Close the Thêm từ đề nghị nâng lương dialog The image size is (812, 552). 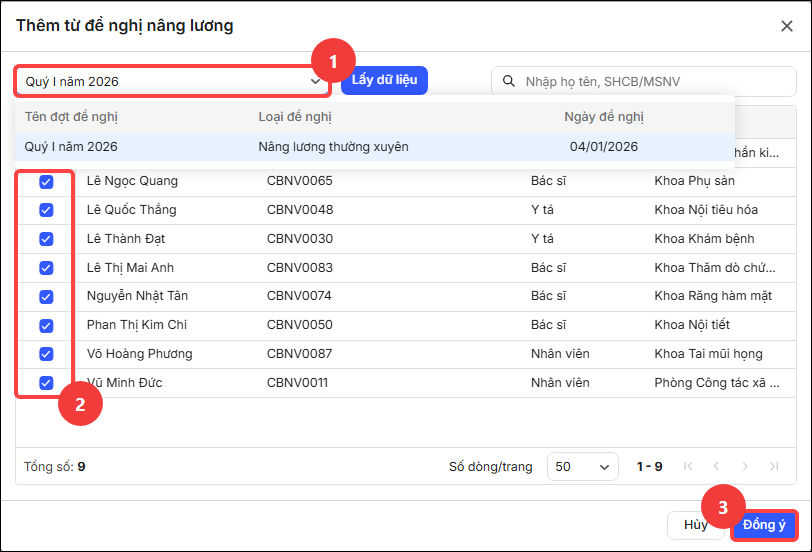pyautogui.click(x=787, y=26)
